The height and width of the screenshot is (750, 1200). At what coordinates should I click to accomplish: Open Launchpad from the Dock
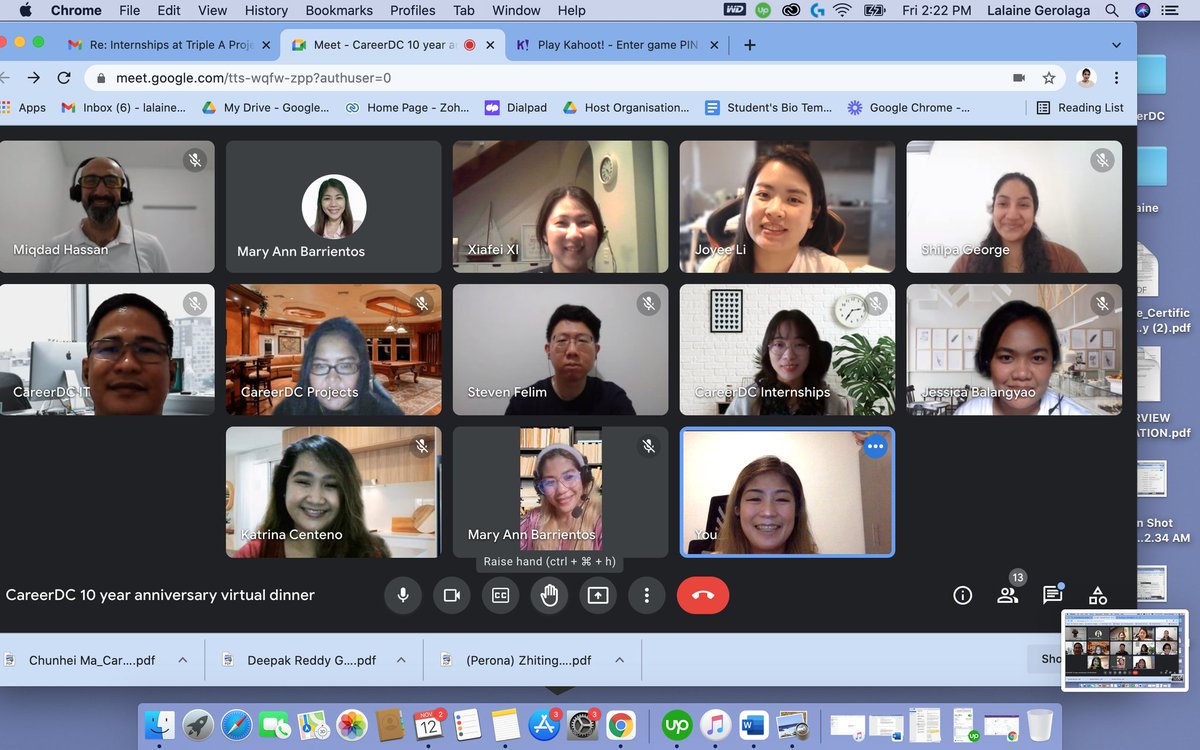click(x=198, y=725)
